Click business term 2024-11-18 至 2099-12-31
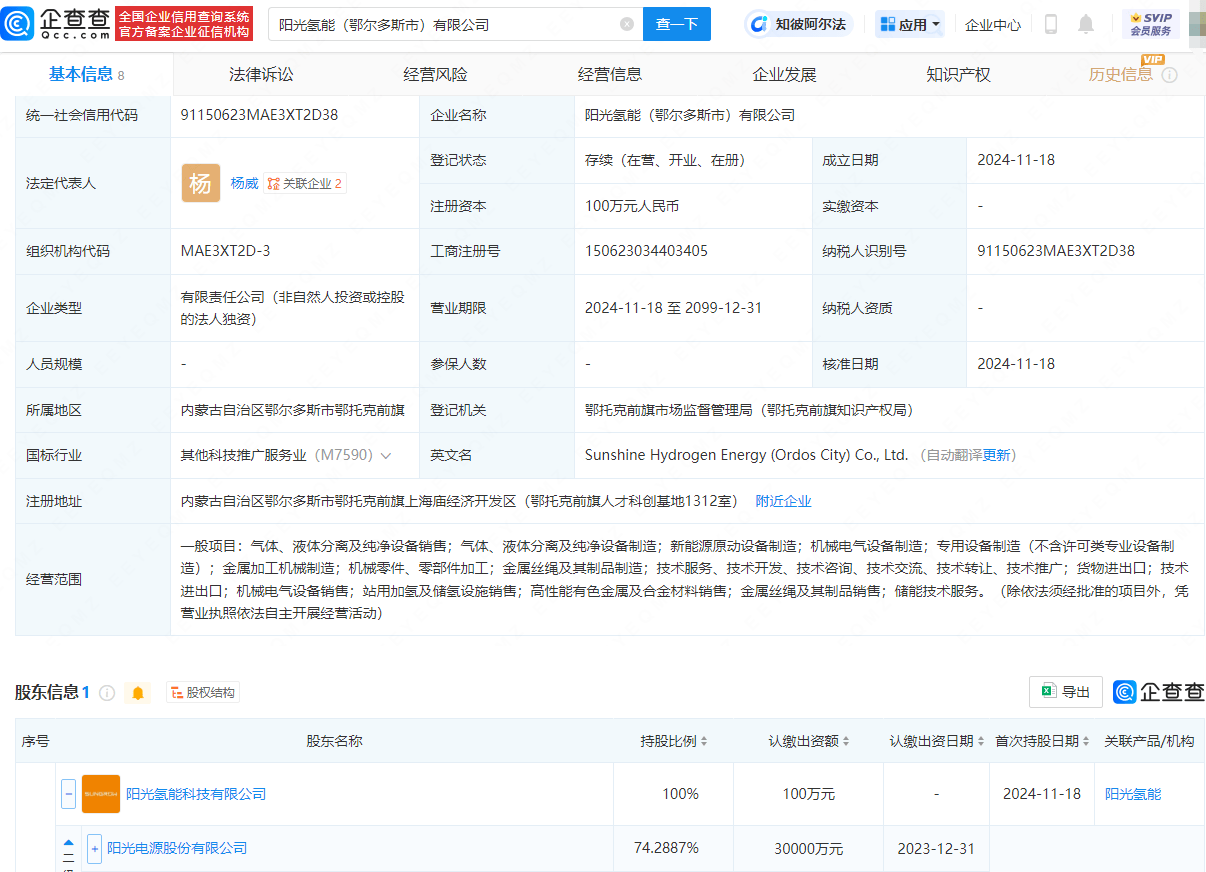1206x872 pixels. [673, 308]
